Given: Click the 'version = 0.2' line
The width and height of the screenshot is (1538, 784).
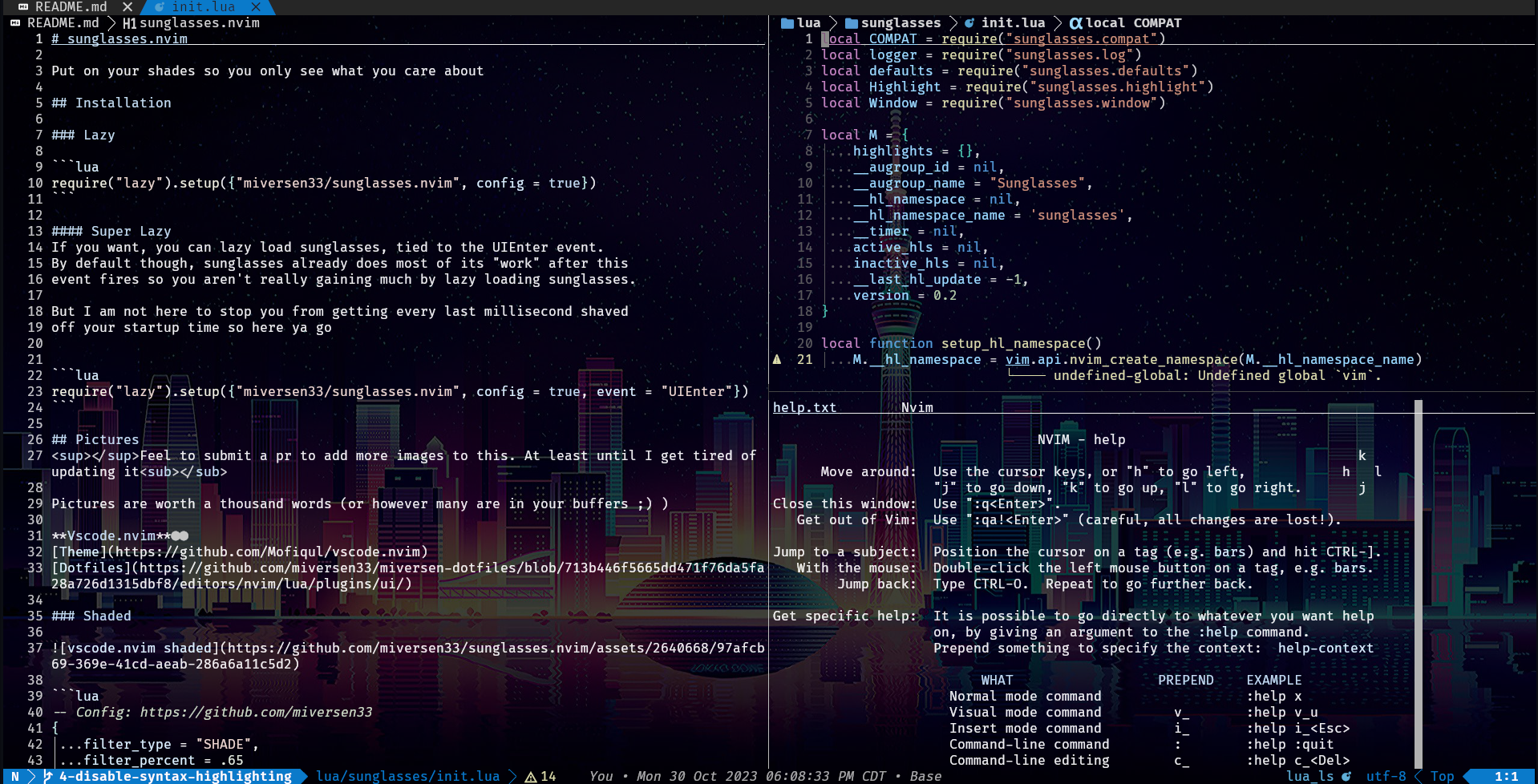Looking at the screenshot, I should click(x=905, y=295).
